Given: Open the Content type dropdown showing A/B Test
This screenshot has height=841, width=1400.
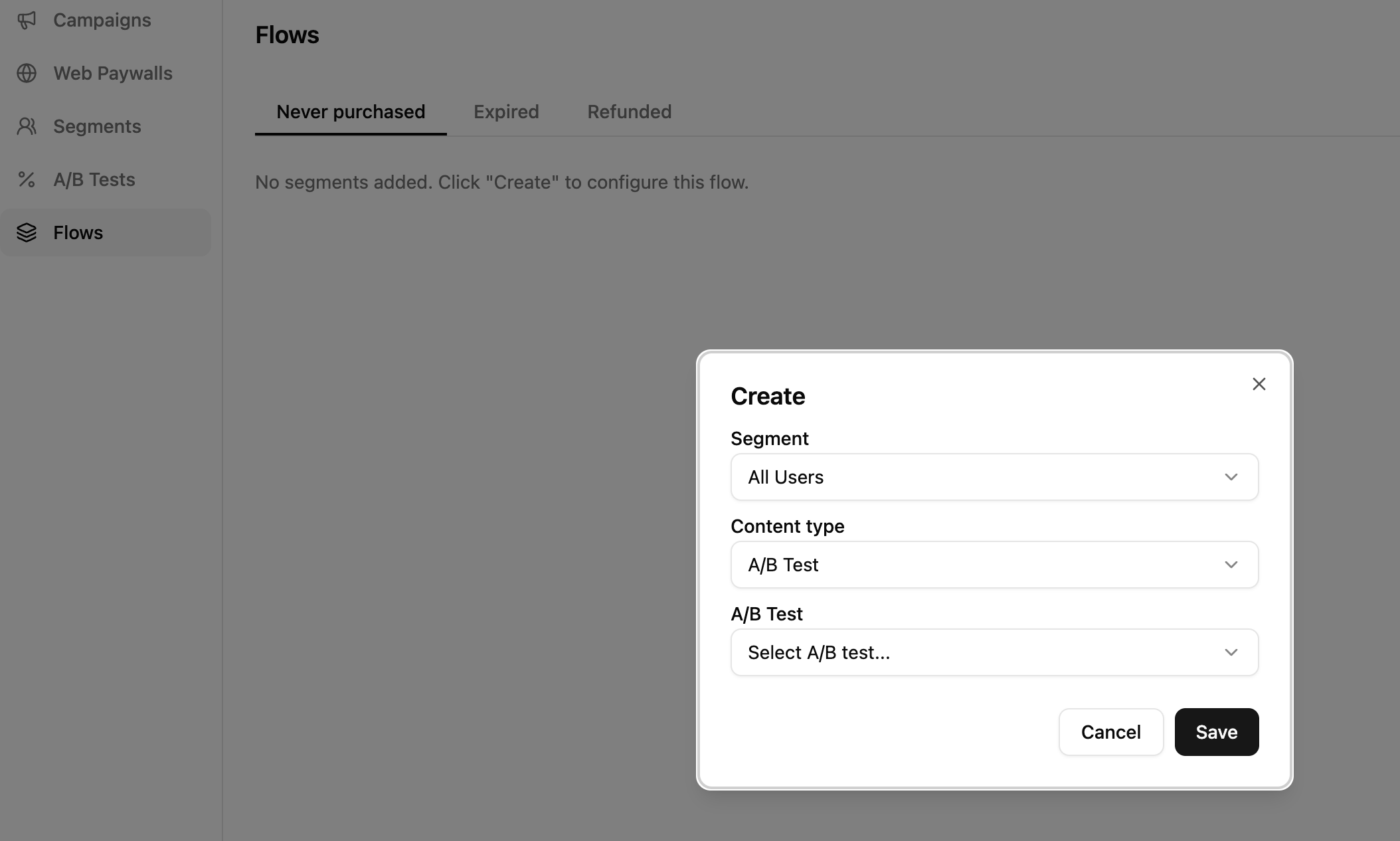Looking at the screenshot, I should (x=994, y=565).
